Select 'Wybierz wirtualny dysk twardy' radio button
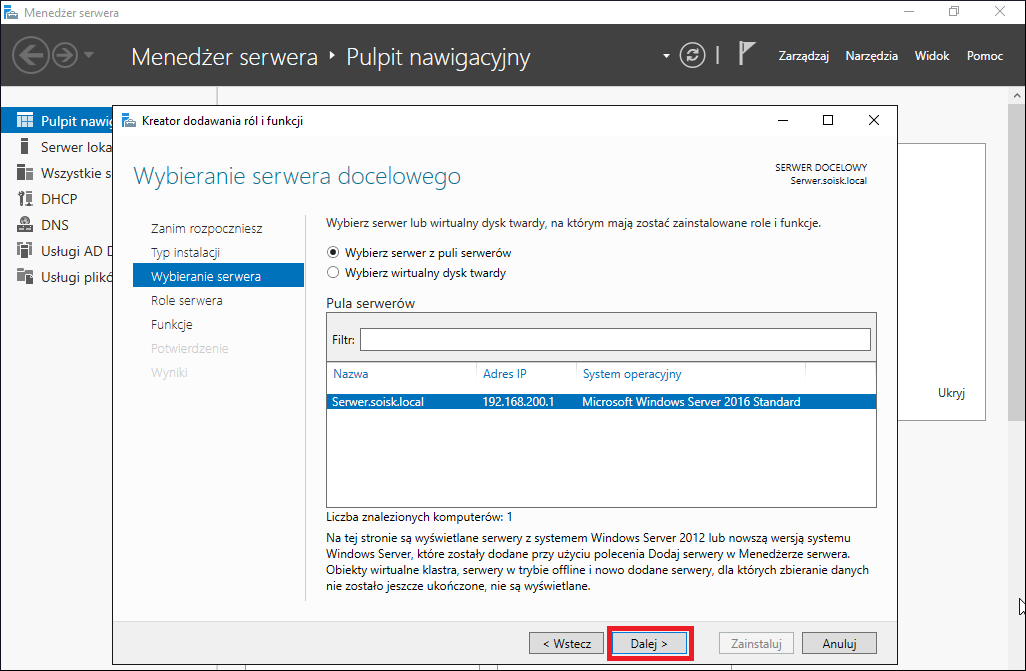Image resolution: width=1026 pixels, height=671 pixels. click(x=333, y=272)
